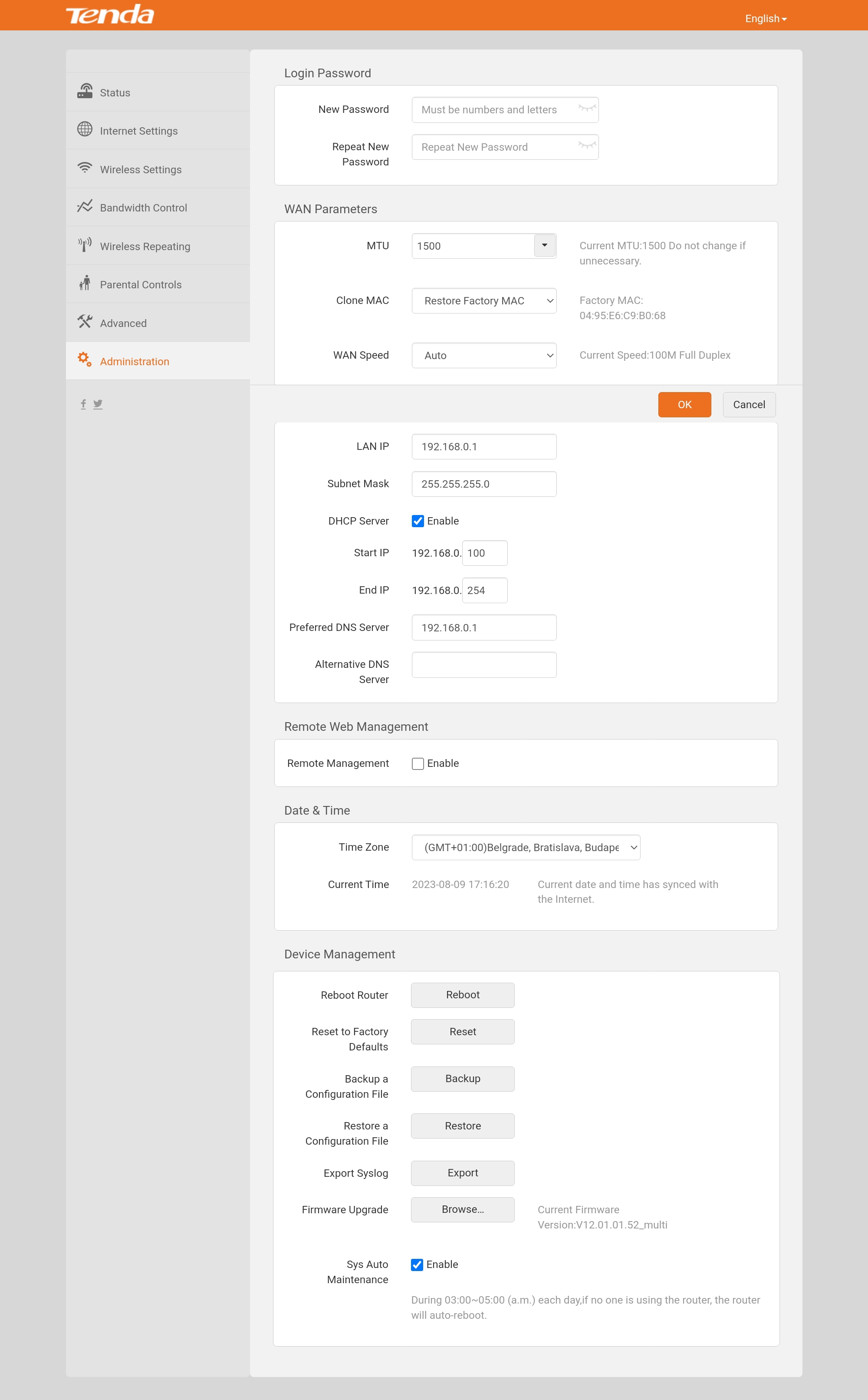Uncheck Sys Auto Maintenance Enable

(418, 1265)
